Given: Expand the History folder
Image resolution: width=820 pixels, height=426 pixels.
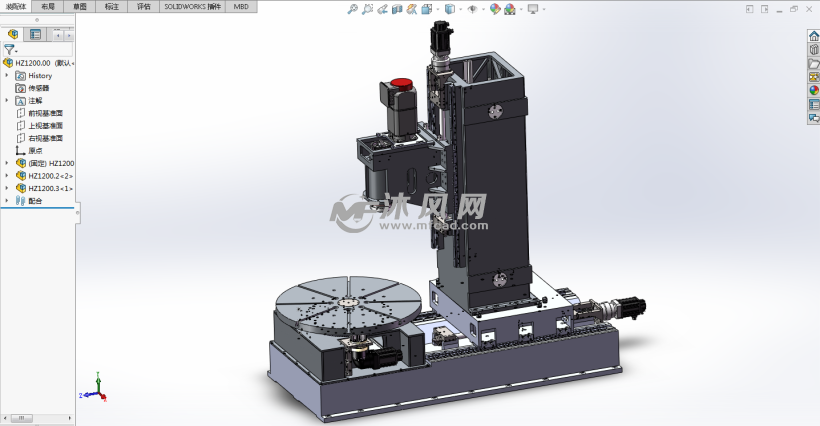Looking at the screenshot, I should click(7, 75).
